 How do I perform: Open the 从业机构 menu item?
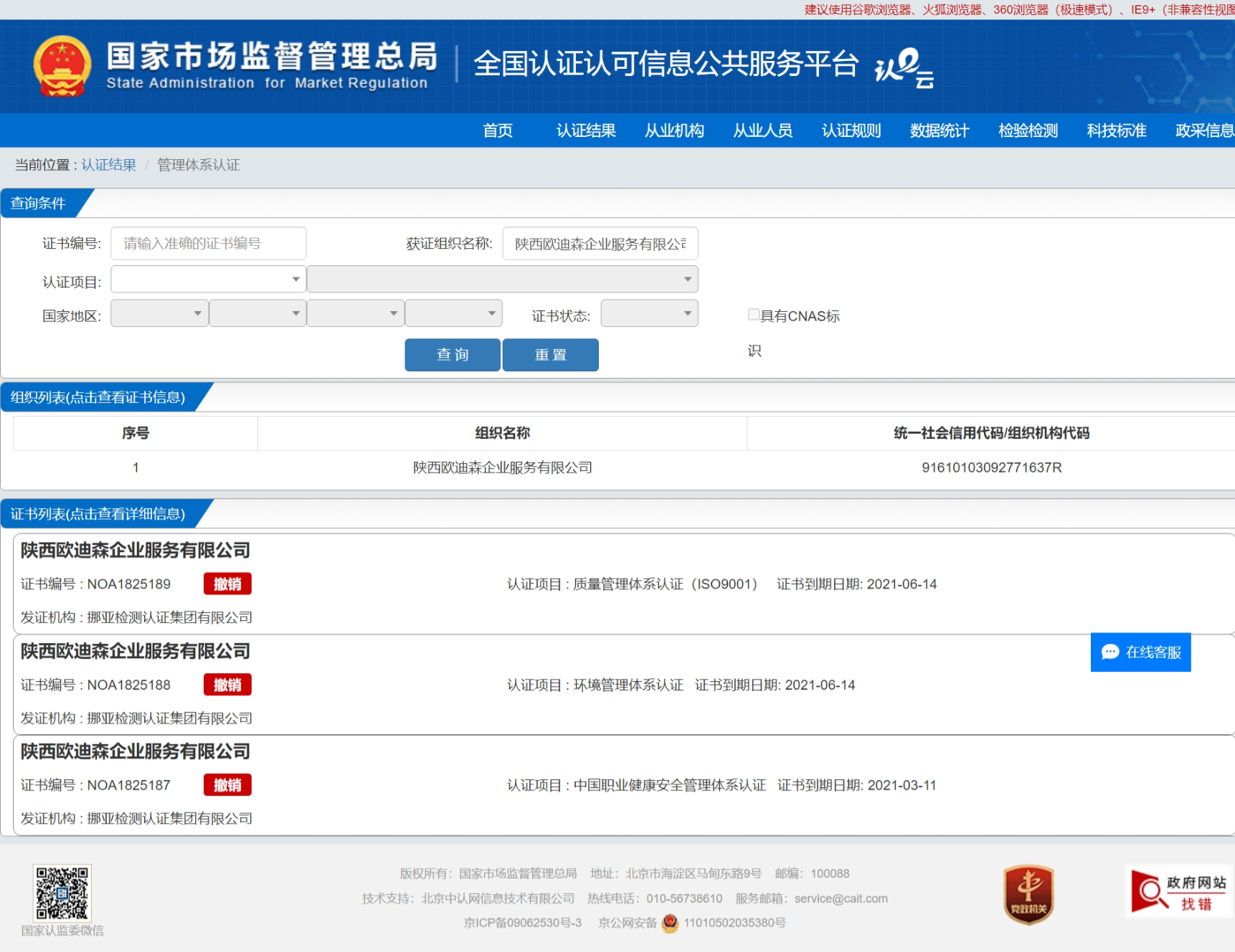pos(674,130)
